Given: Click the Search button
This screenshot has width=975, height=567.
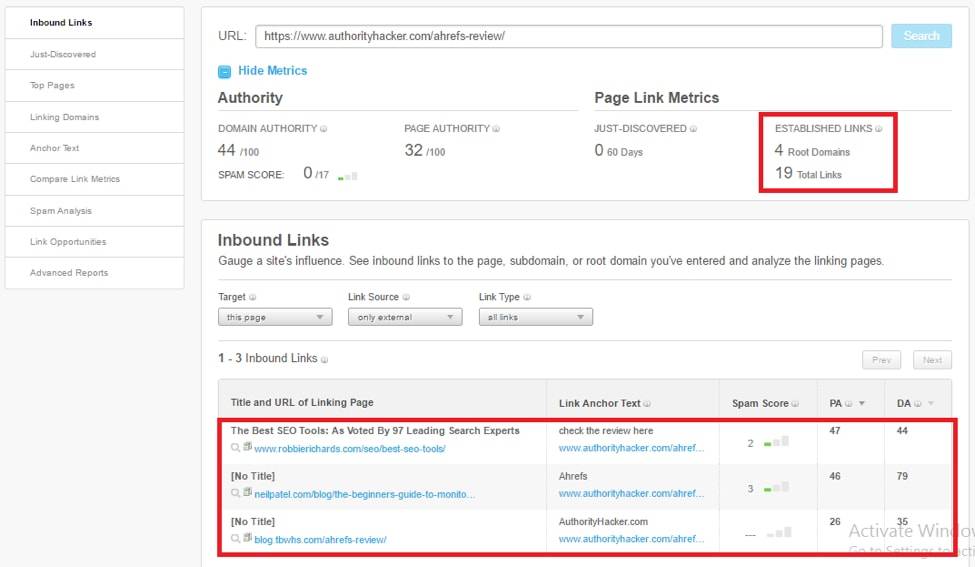Looking at the screenshot, I should click(x=921, y=36).
